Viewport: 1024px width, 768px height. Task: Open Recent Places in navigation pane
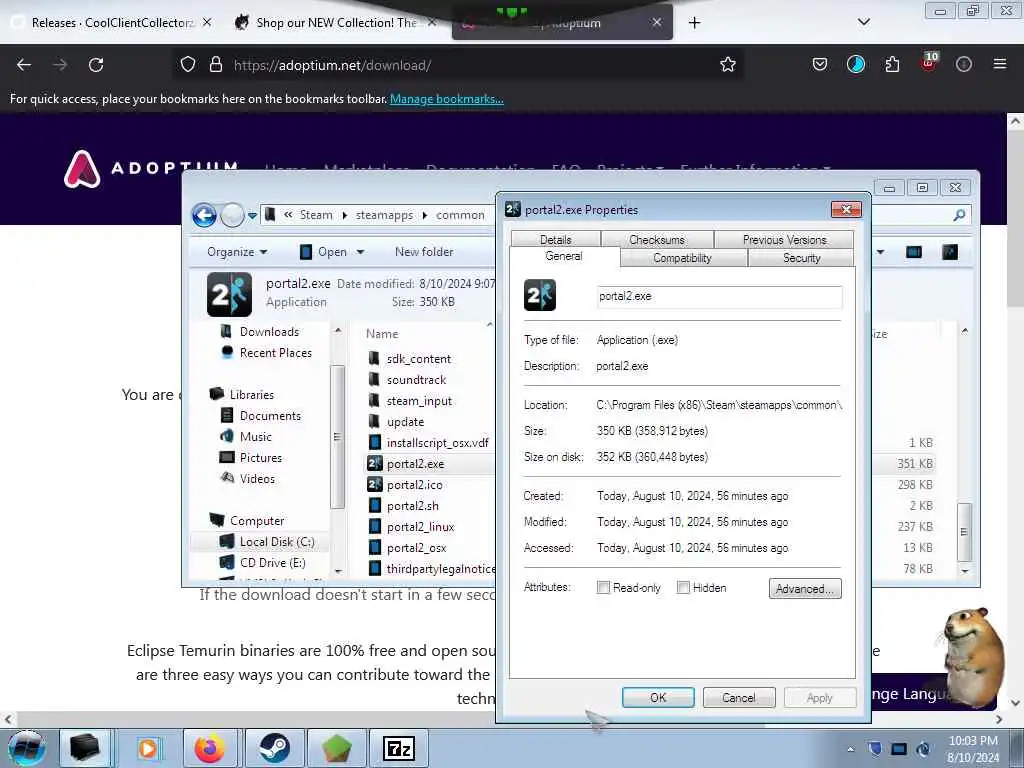276,353
